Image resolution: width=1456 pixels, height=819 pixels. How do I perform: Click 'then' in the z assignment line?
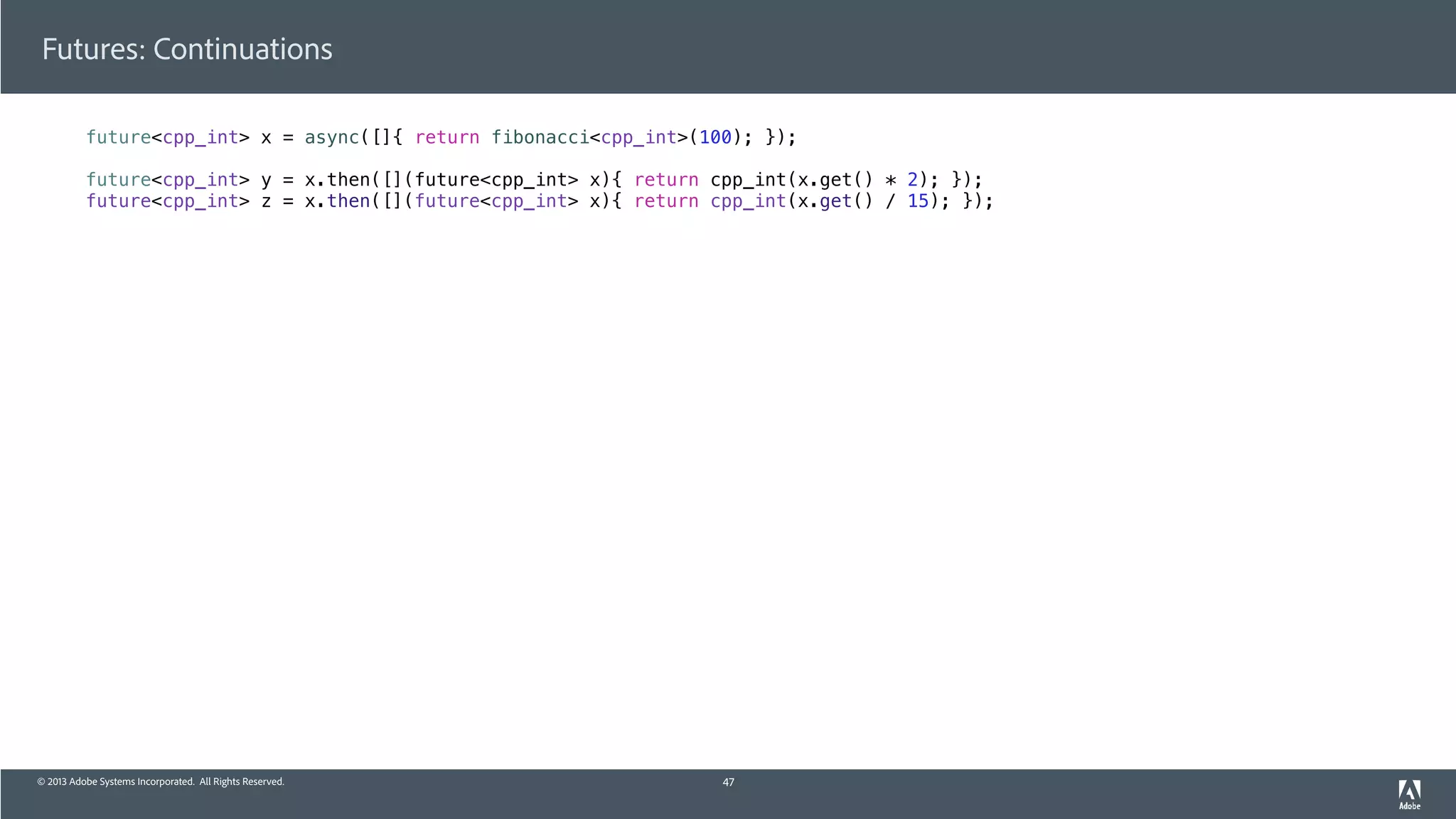348,201
